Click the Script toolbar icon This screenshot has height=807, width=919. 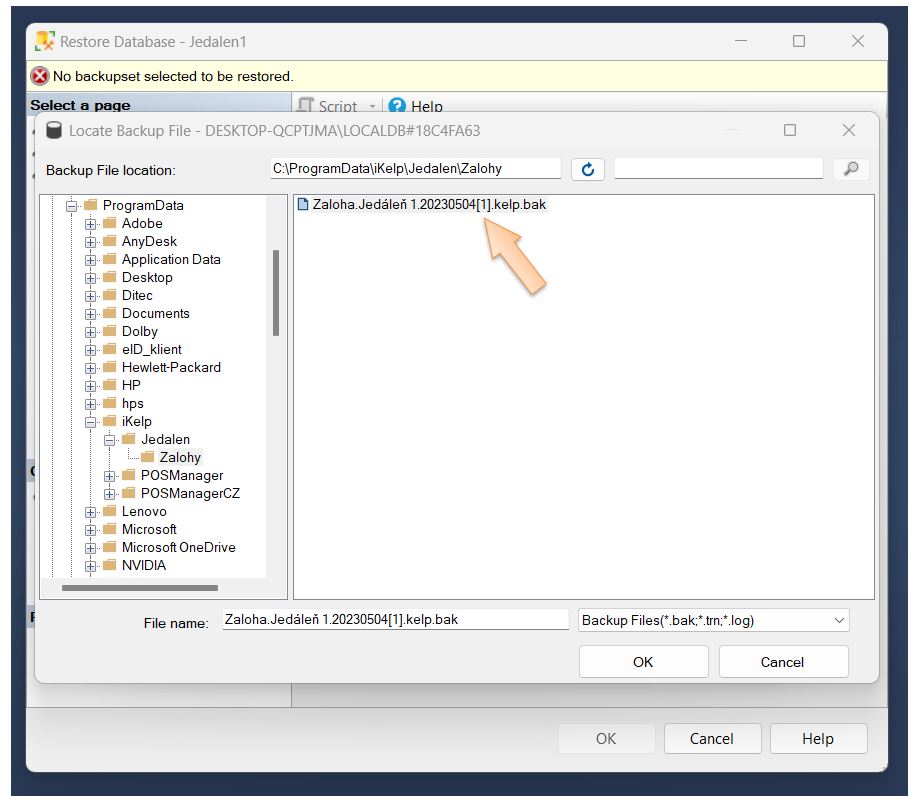[307, 106]
